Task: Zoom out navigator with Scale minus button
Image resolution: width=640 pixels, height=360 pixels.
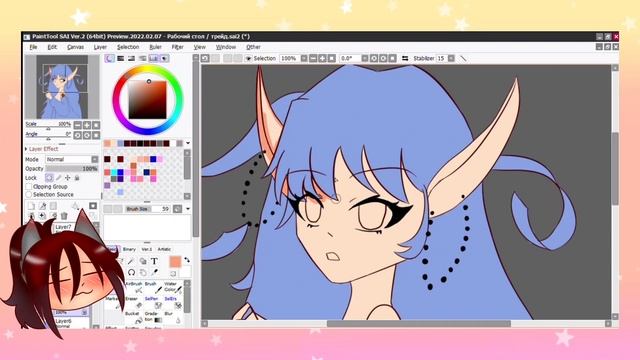Action: 78,125
